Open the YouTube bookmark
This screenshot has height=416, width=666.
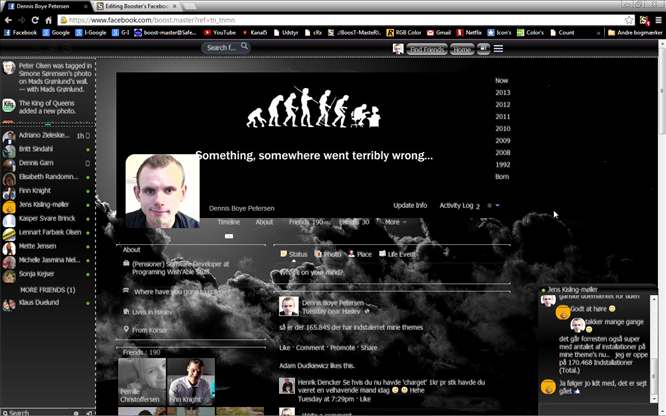point(220,32)
